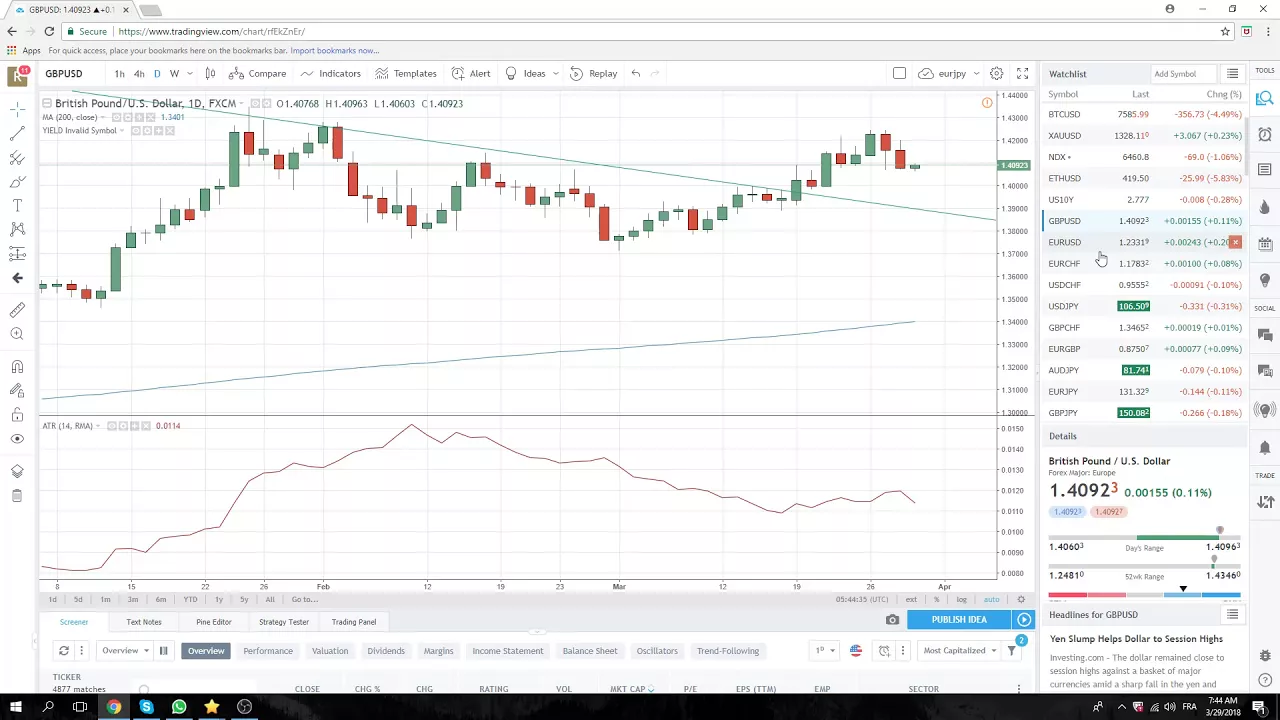Open screener filters funnel icon

point(1012,651)
